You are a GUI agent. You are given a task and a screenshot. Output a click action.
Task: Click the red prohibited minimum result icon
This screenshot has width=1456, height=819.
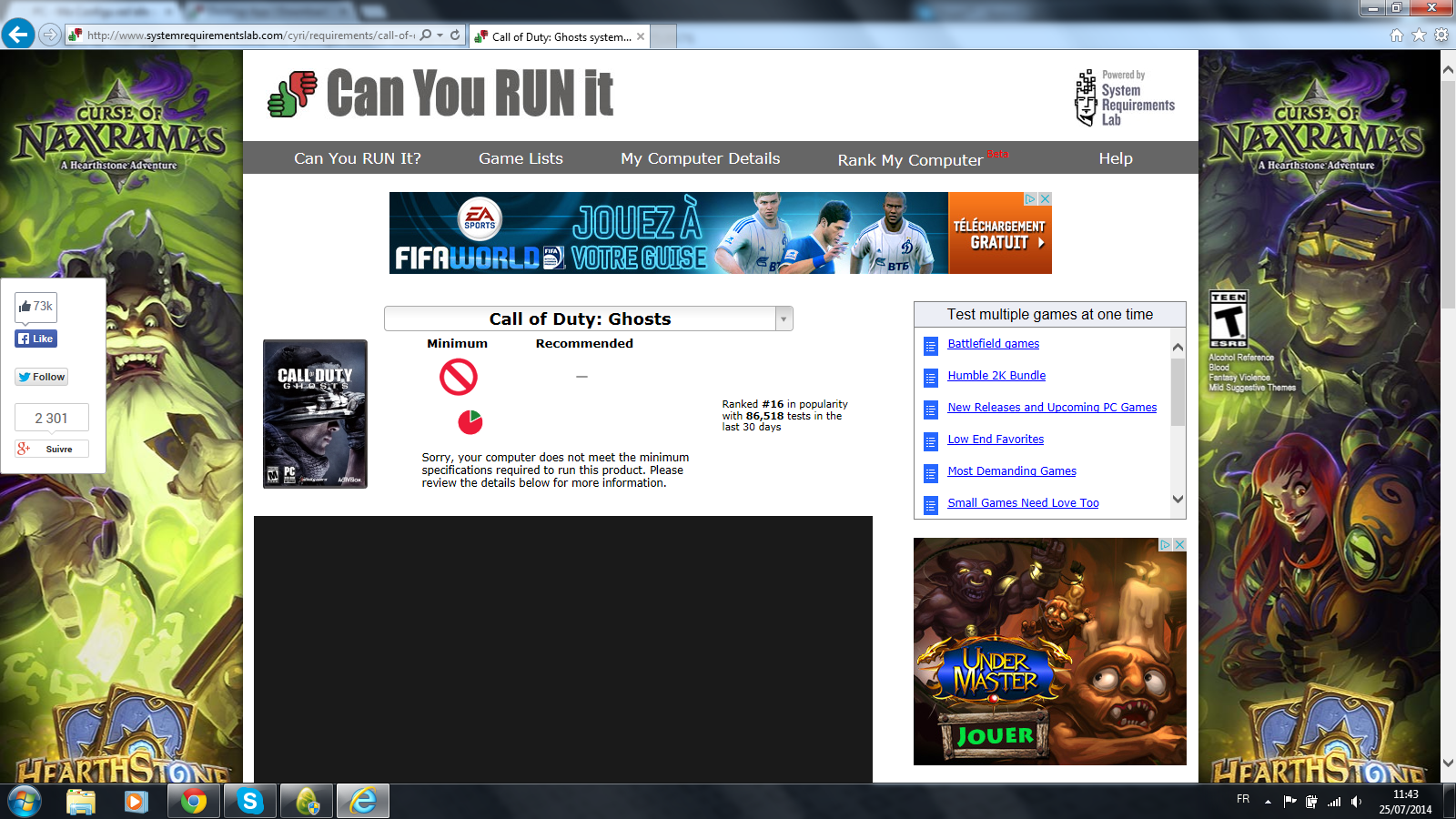coord(459,377)
